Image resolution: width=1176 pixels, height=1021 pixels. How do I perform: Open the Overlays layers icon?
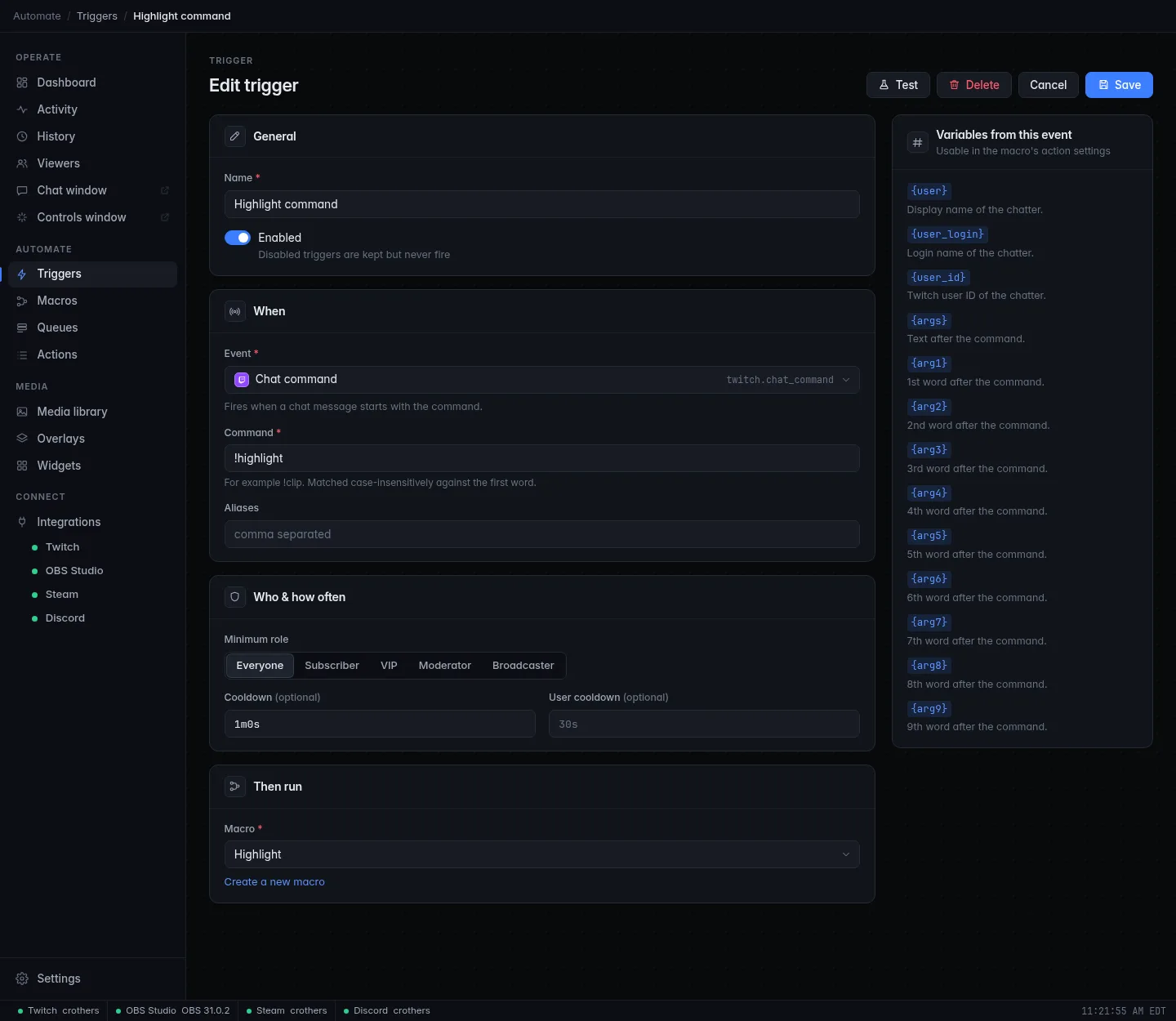click(x=22, y=439)
